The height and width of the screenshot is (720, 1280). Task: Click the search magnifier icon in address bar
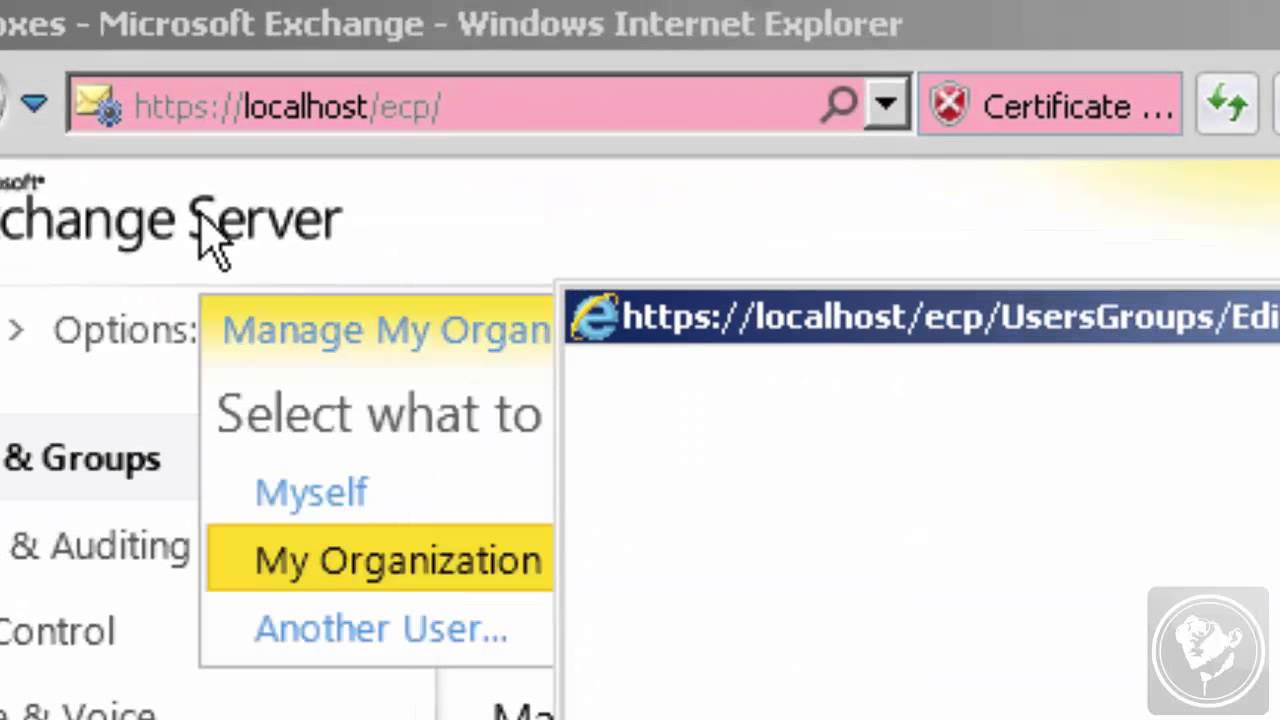tap(839, 104)
